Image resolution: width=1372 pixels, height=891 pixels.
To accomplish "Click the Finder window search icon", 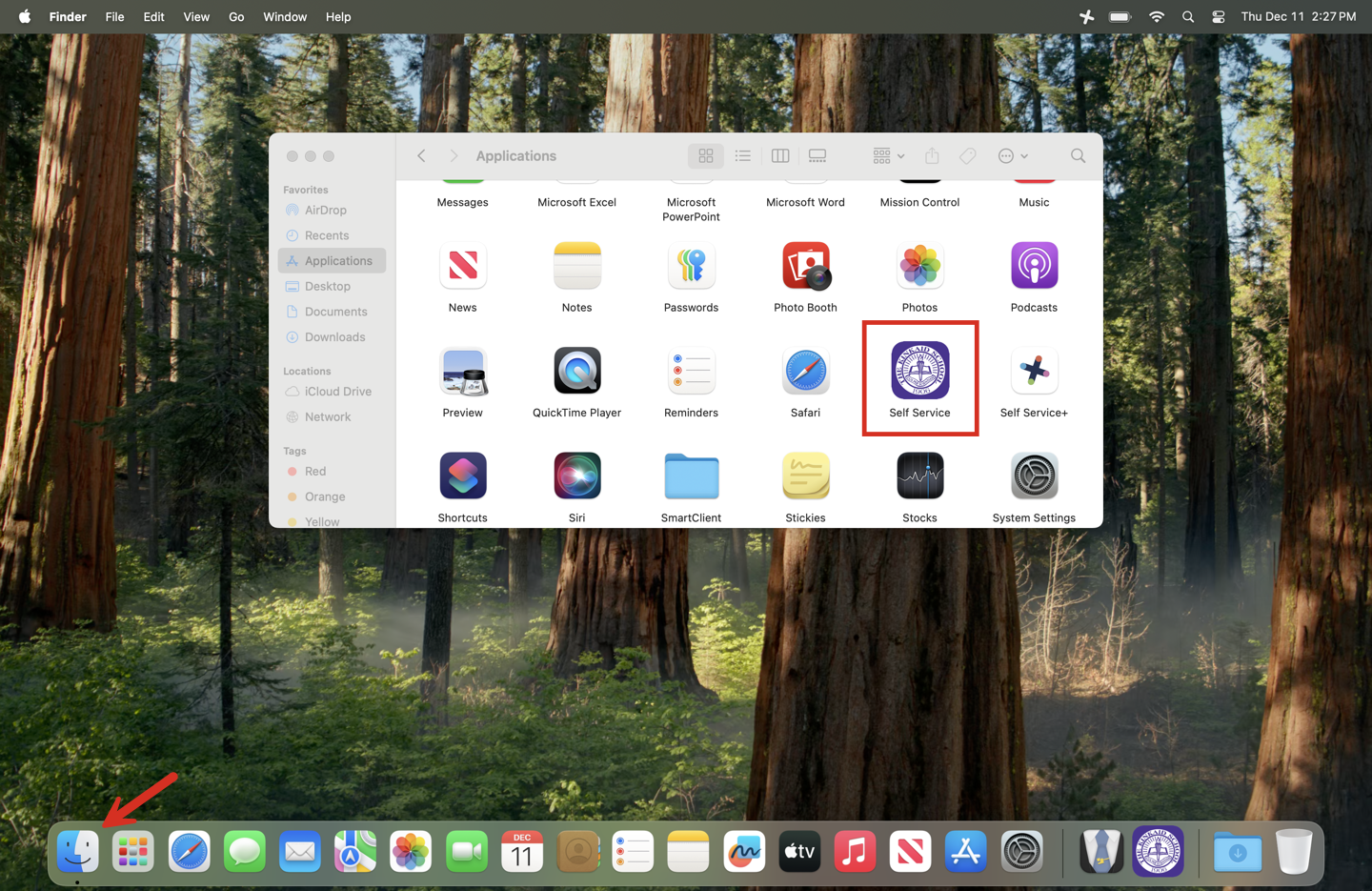I will click(x=1079, y=156).
